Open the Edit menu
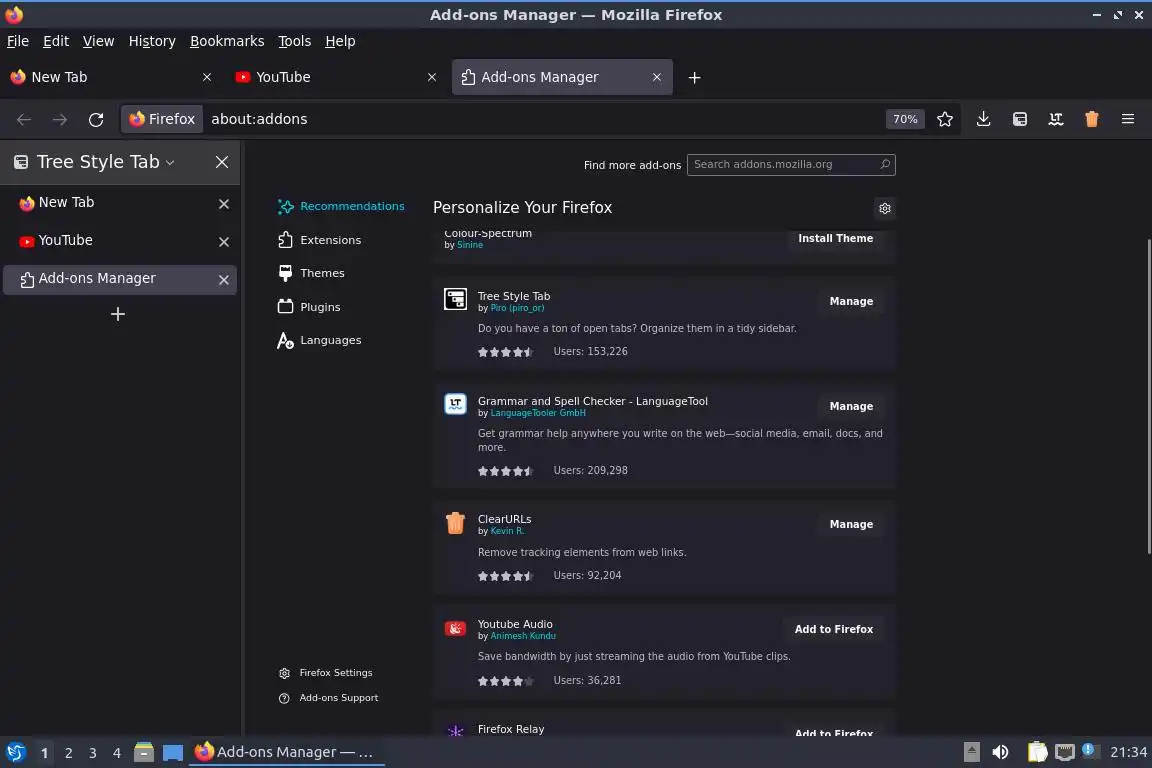The width and height of the screenshot is (1152, 768). [x=56, y=41]
